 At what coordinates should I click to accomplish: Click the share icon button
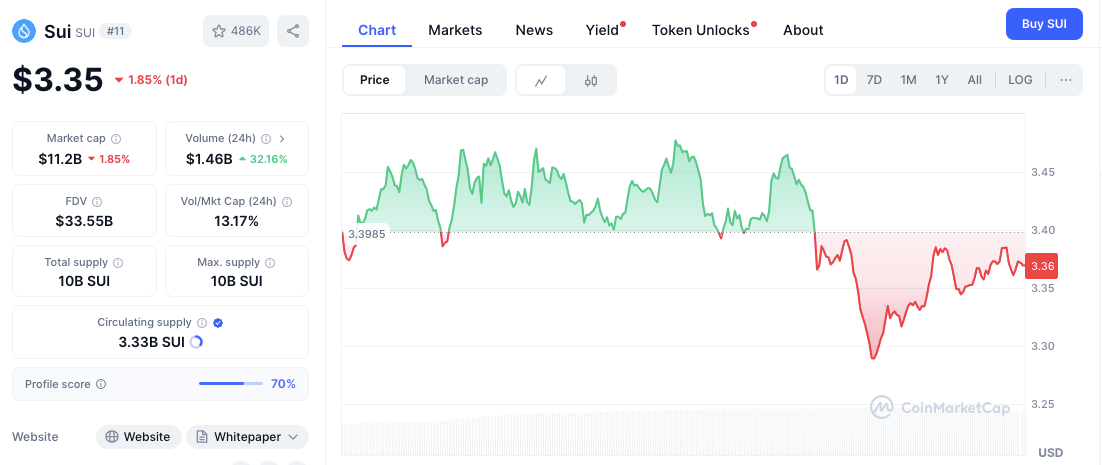pyautogui.click(x=293, y=31)
